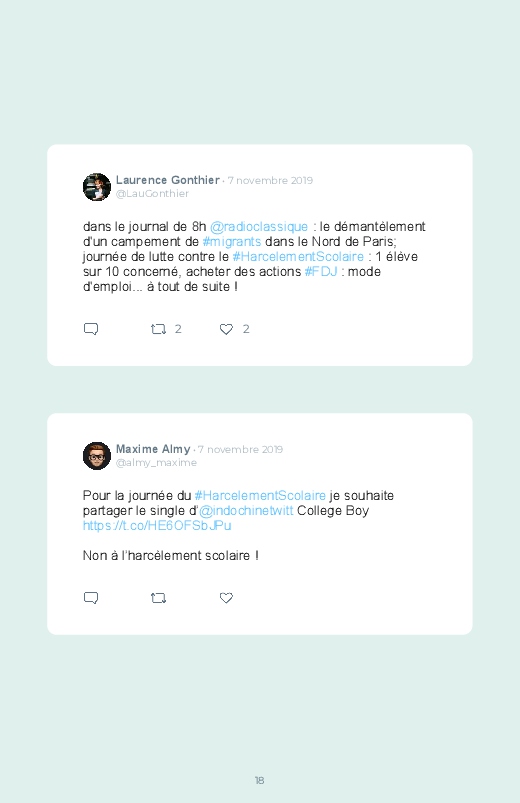Click the @almy_maxime handle
The width and height of the screenshot is (520, 803).
tap(156, 462)
